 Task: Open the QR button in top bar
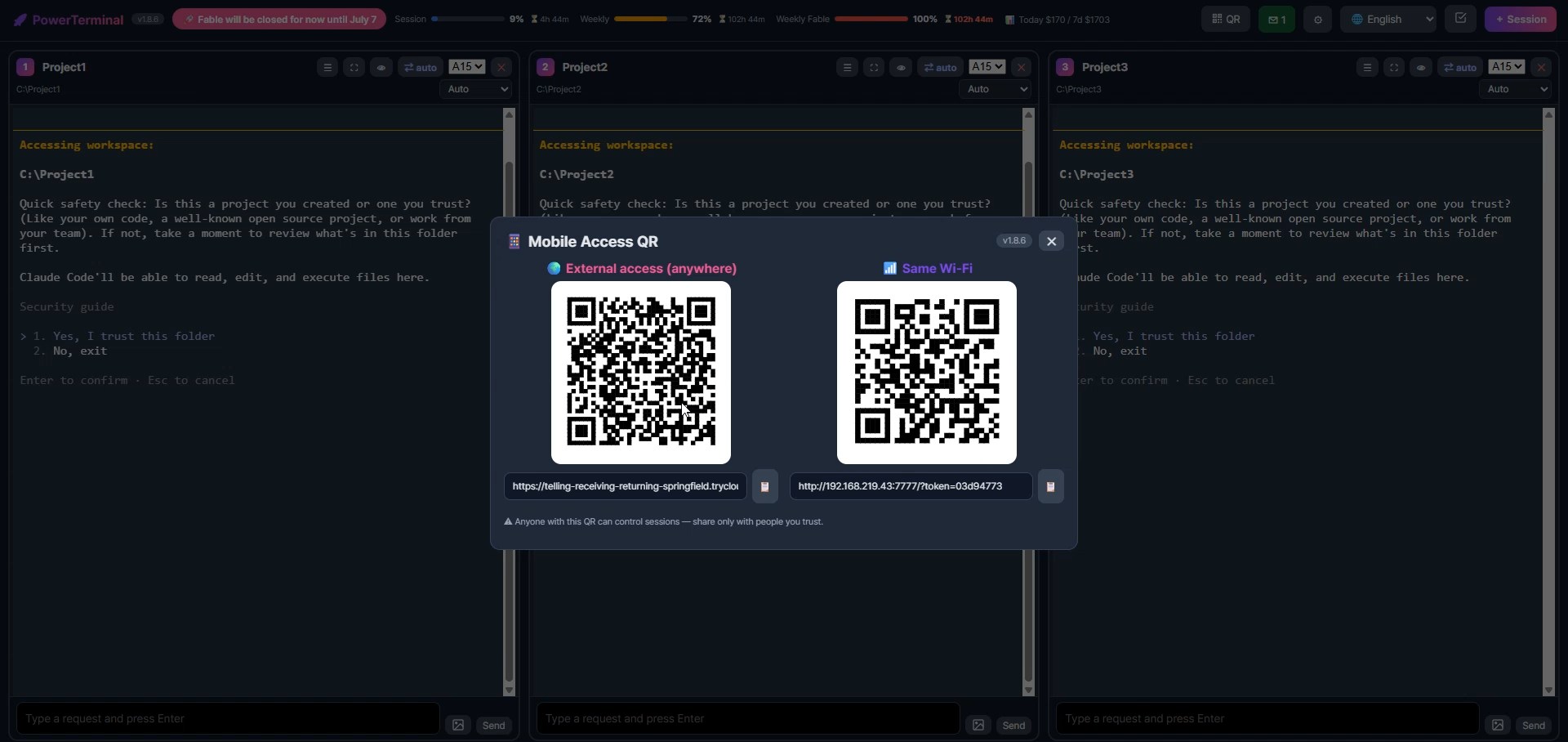coord(1226,19)
